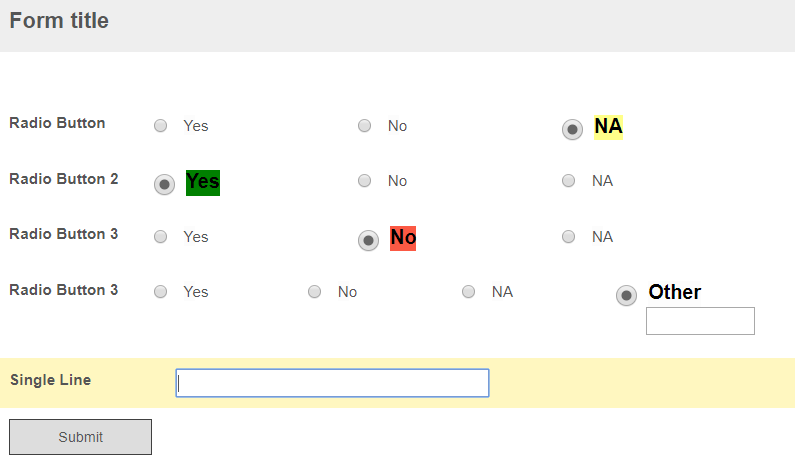Click the green-highlighted Yes label text

pyautogui.click(x=203, y=182)
